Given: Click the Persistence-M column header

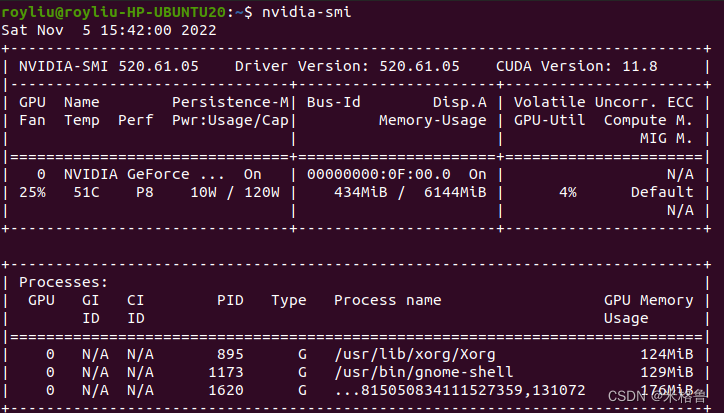Looking at the screenshot, I should [230, 102].
